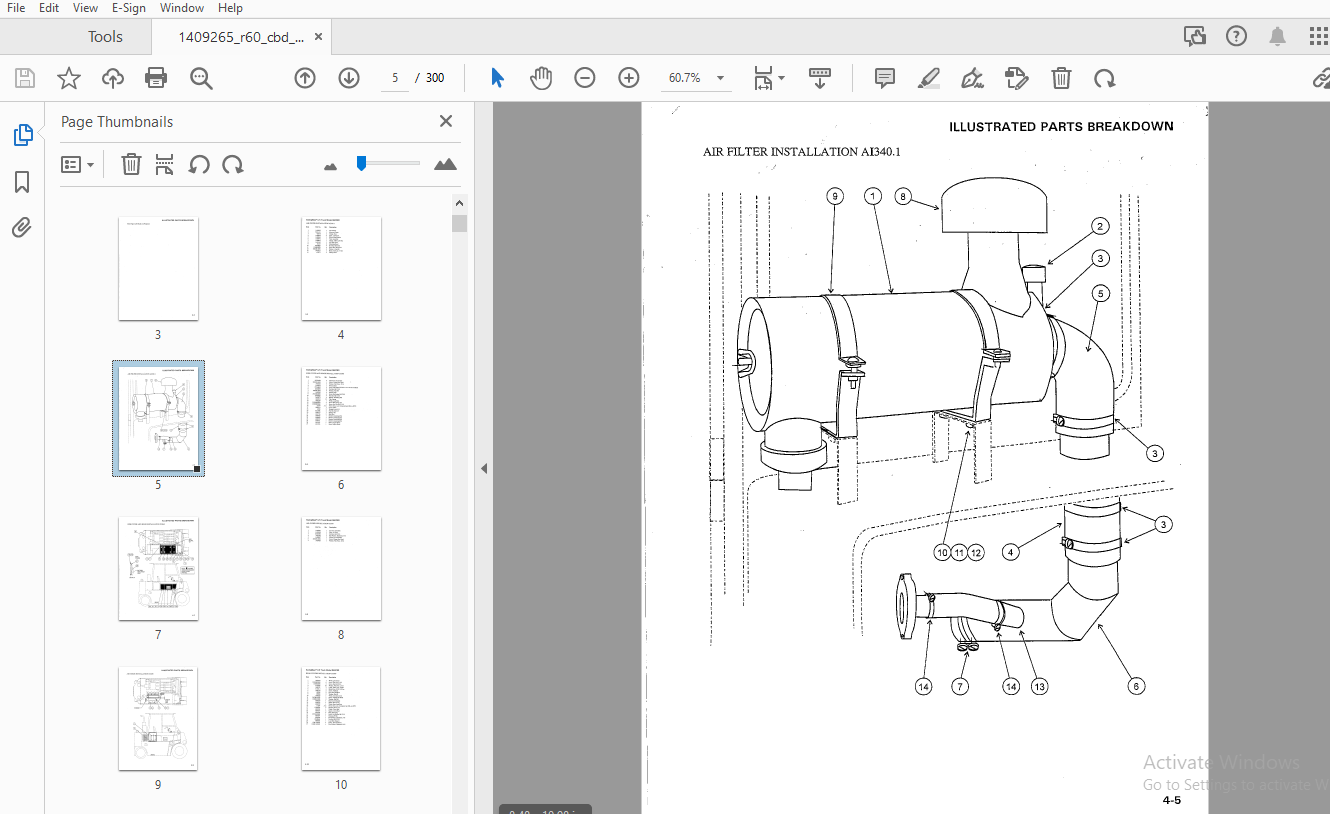1330x814 pixels.
Task: Select the page 10 thumbnail
Action: [341, 719]
